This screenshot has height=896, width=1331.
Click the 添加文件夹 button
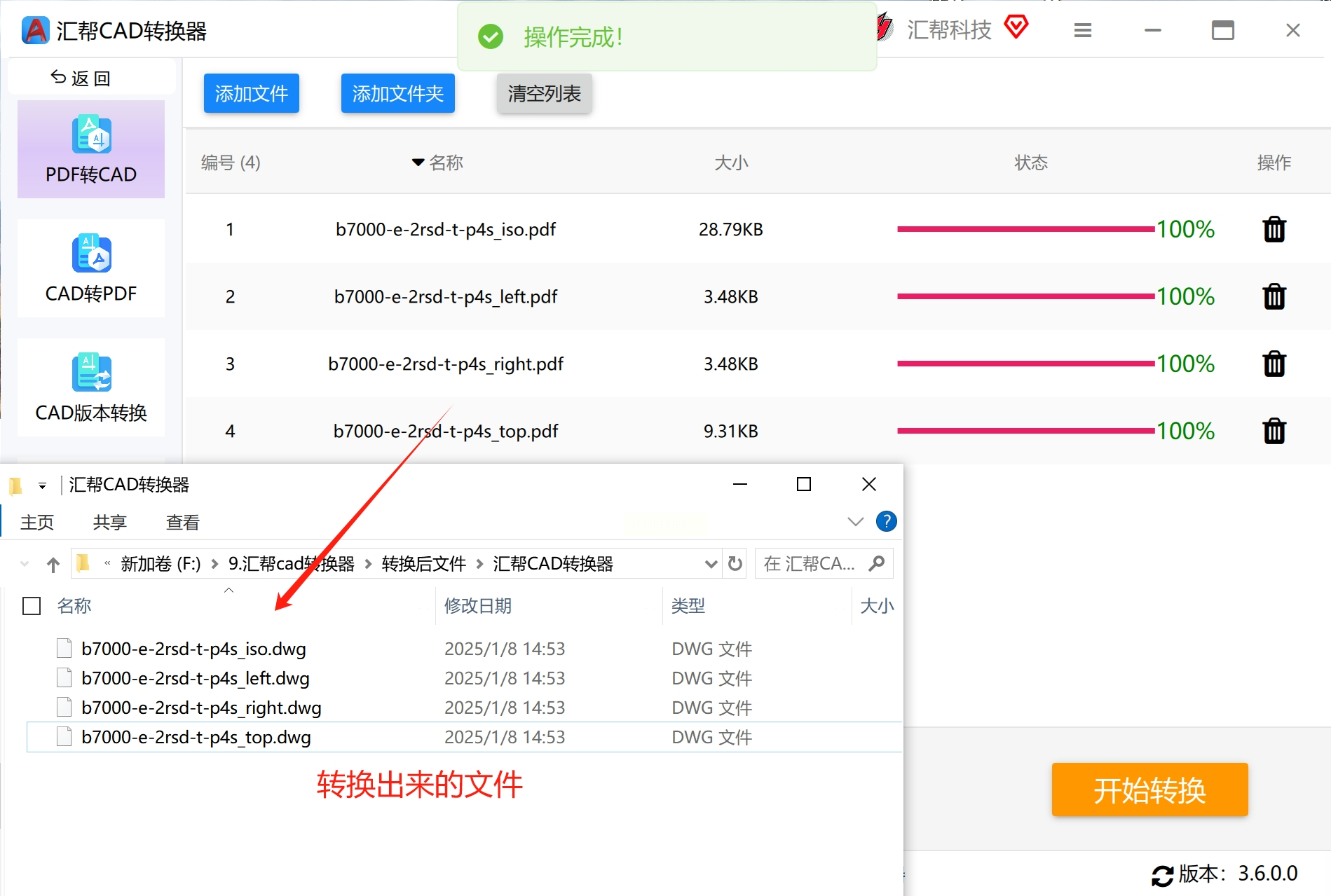pos(397,93)
